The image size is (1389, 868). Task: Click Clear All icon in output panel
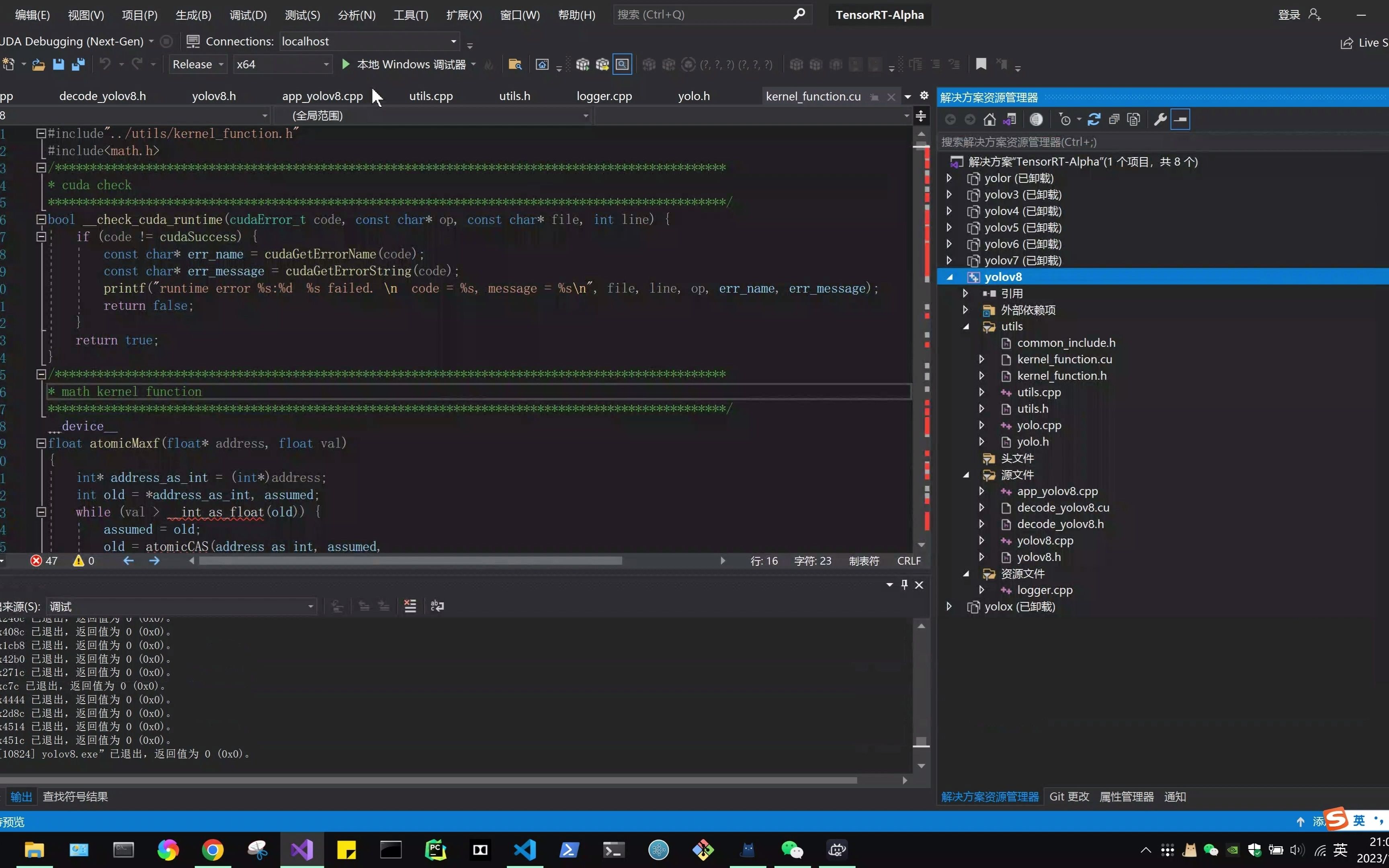pos(410,606)
